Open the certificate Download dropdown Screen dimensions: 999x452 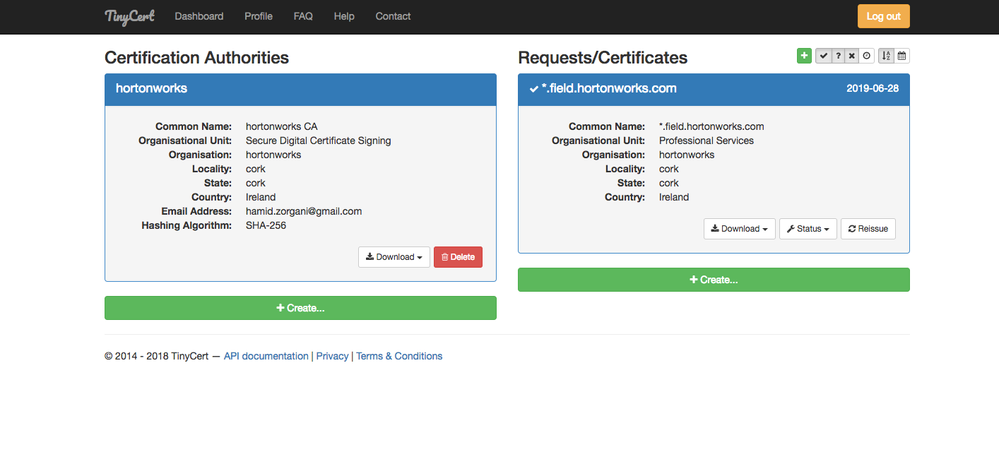click(x=739, y=229)
